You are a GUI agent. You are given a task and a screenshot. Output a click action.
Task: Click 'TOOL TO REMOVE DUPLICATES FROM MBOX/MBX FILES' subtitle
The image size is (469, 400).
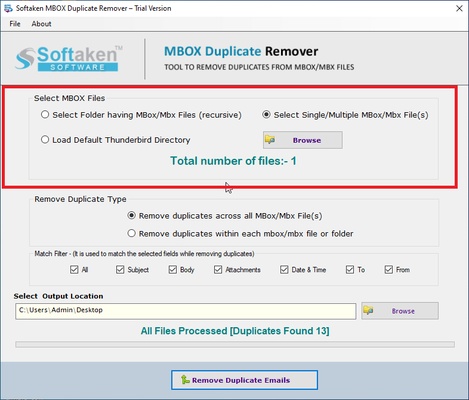[259, 67]
